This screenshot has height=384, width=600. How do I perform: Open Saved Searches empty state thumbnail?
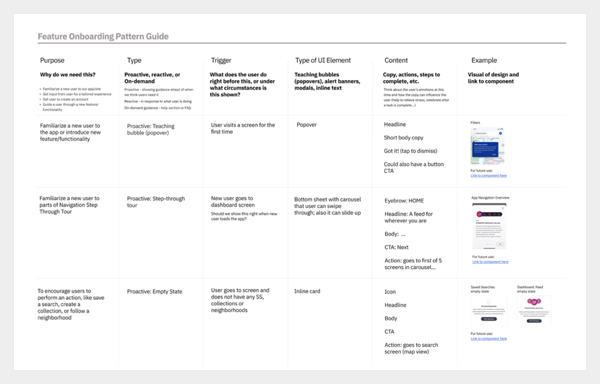[489, 311]
